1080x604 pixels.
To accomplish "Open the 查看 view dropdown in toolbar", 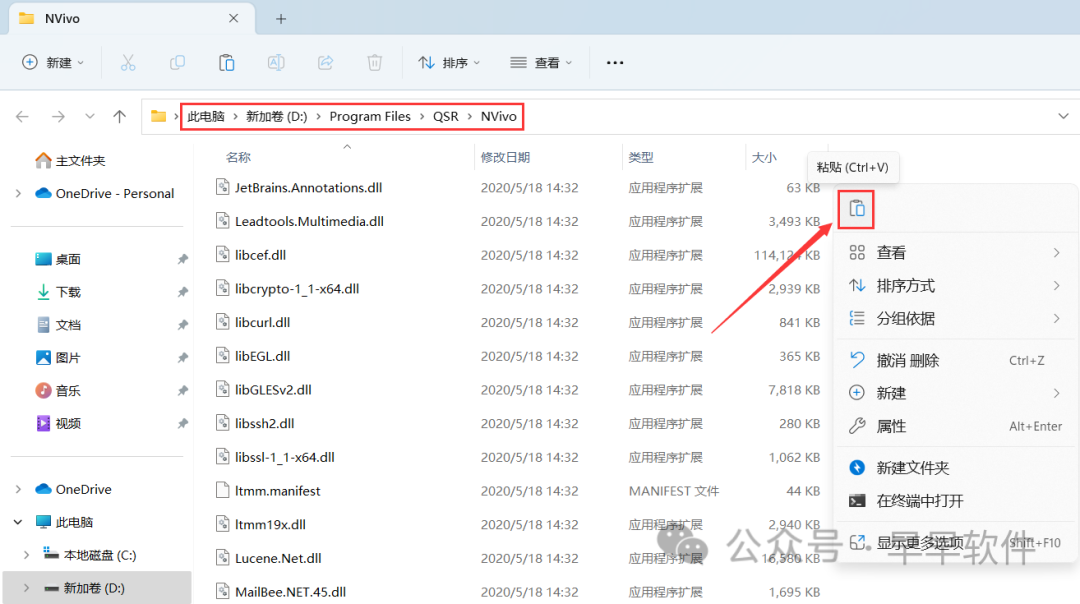I will [541, 62].
